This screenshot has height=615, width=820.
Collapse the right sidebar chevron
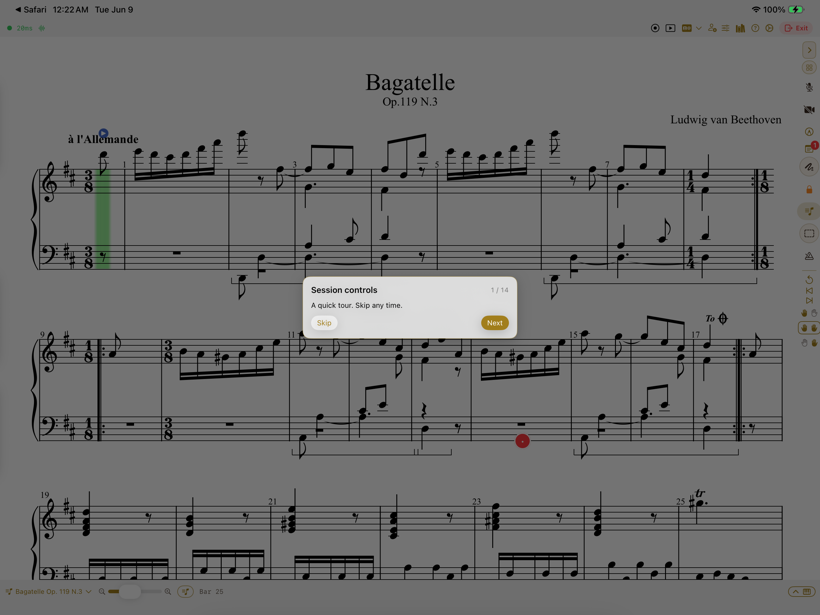coord(809,50)
